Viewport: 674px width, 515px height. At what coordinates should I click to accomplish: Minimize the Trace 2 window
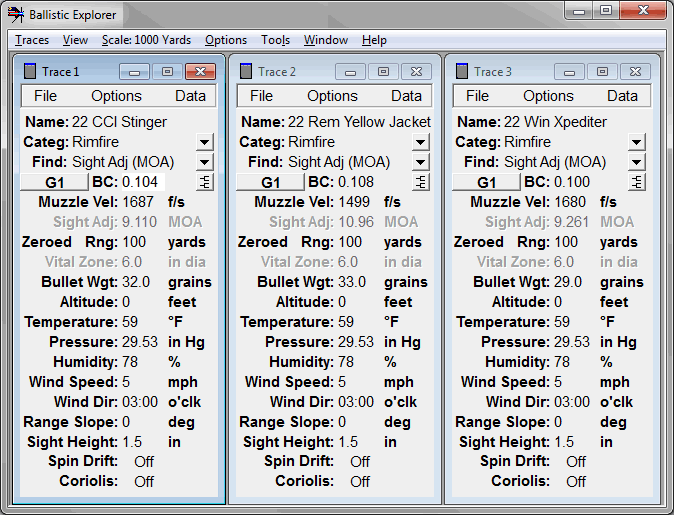[x=350, y=72]
